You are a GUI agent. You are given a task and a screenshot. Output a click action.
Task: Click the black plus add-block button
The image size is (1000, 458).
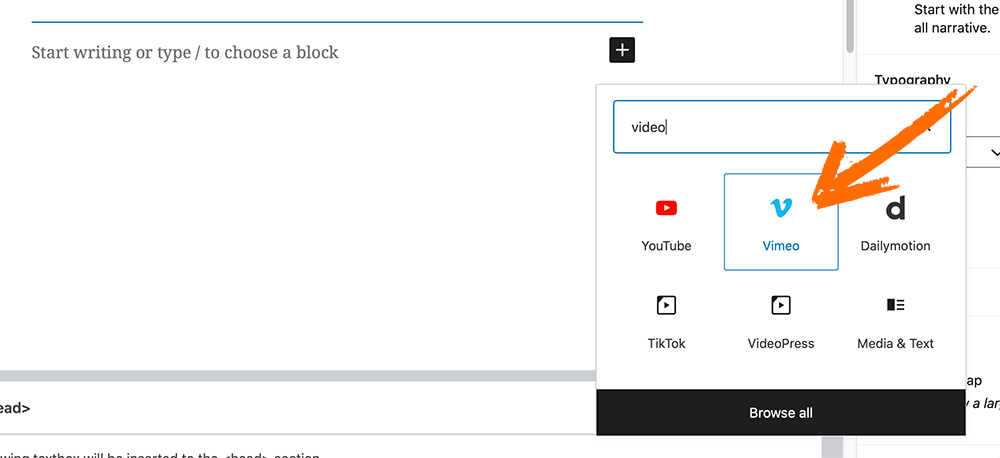click(x=622, y=50)
